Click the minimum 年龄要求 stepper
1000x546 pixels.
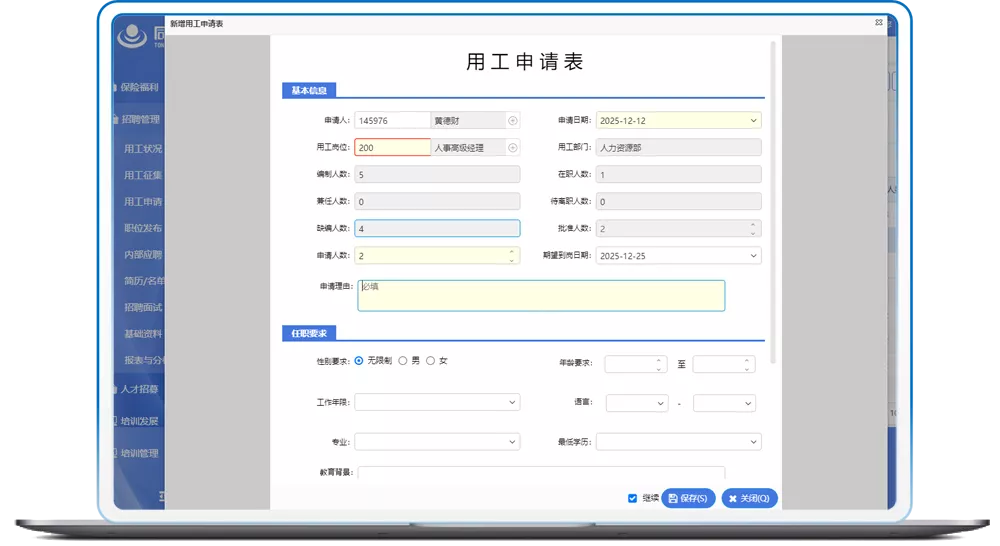pos(659,364)
